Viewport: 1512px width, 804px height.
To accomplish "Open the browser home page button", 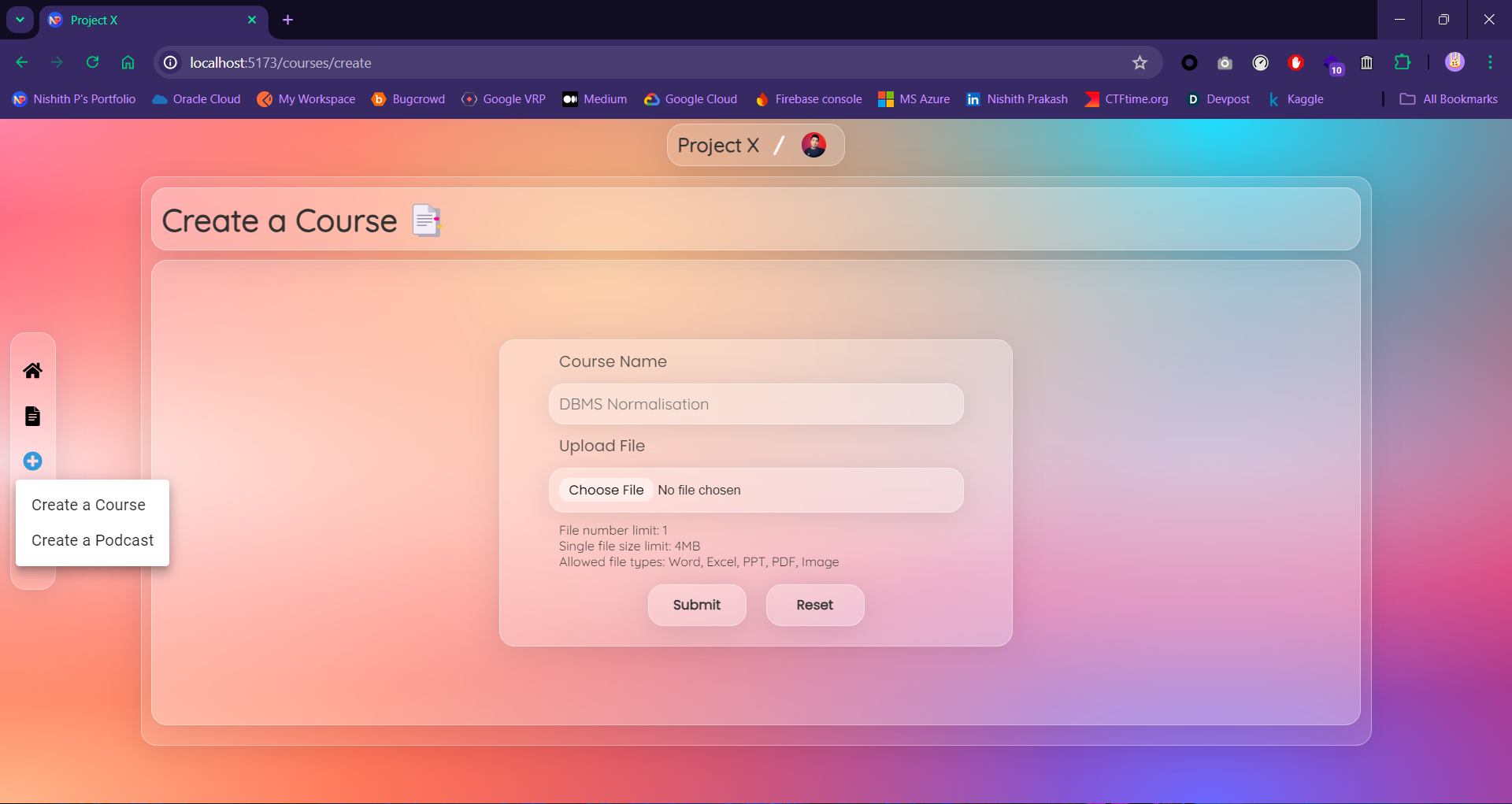I will (x=128, y=62).
